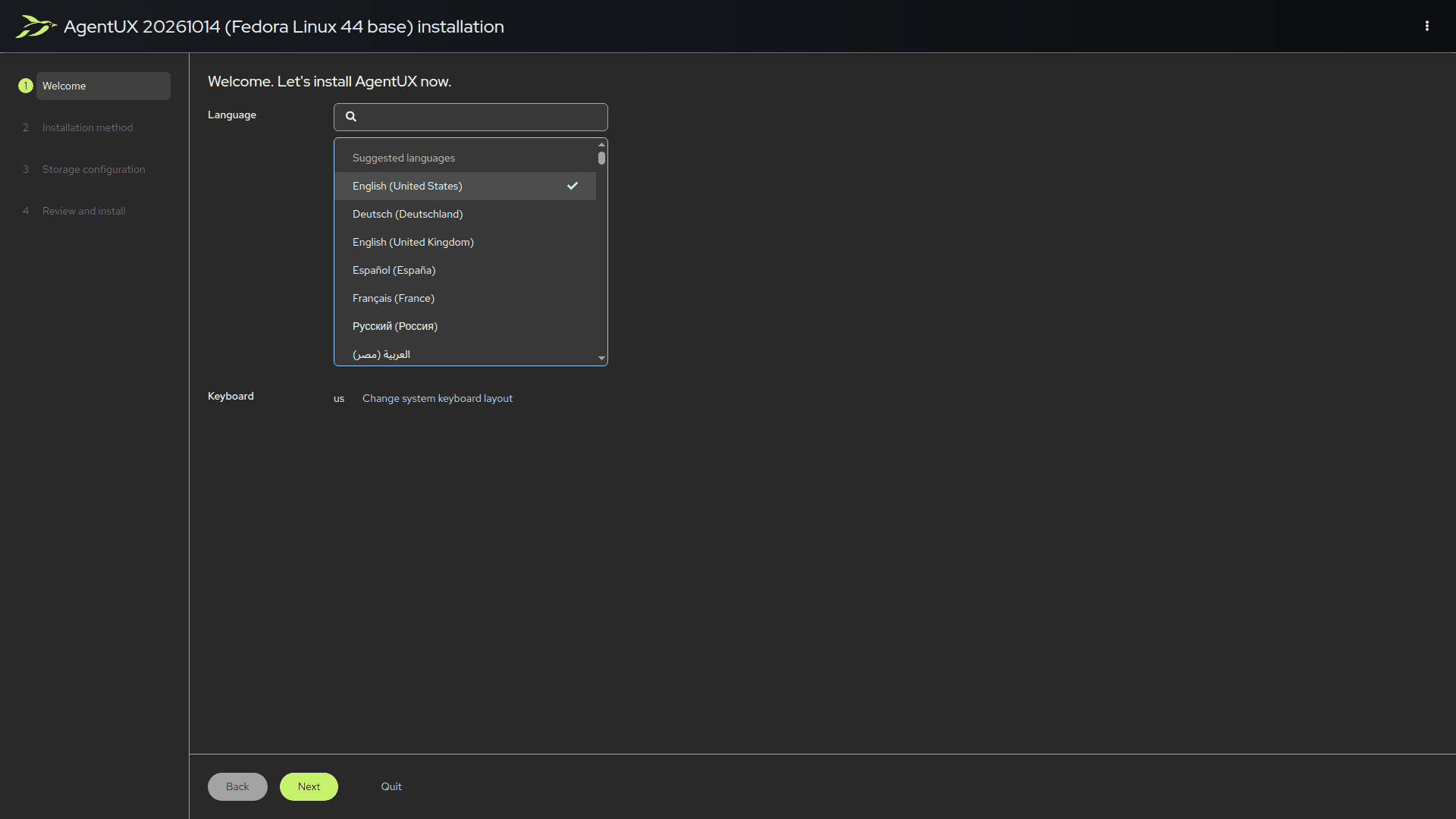
Task: Click Change system keyboard layout link
Action: [438, 398]
